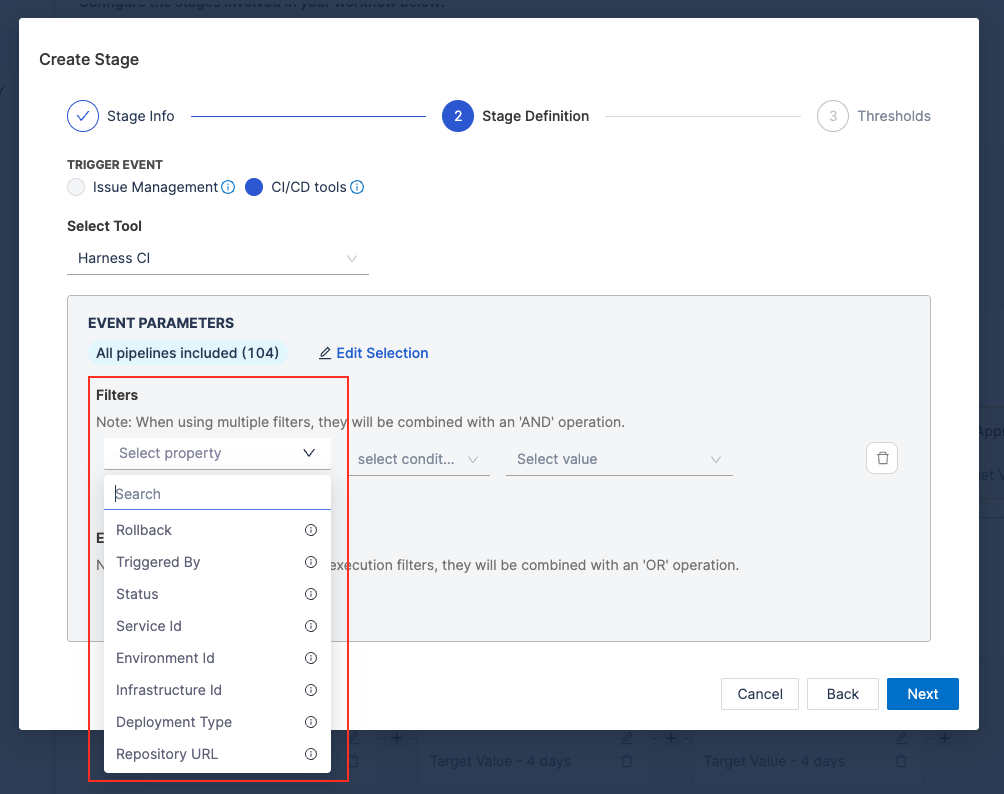Image resolution: width=1004 pixels, height=794 pixels.
Task: Open the select condition dropdown
Action: (419, 459)
